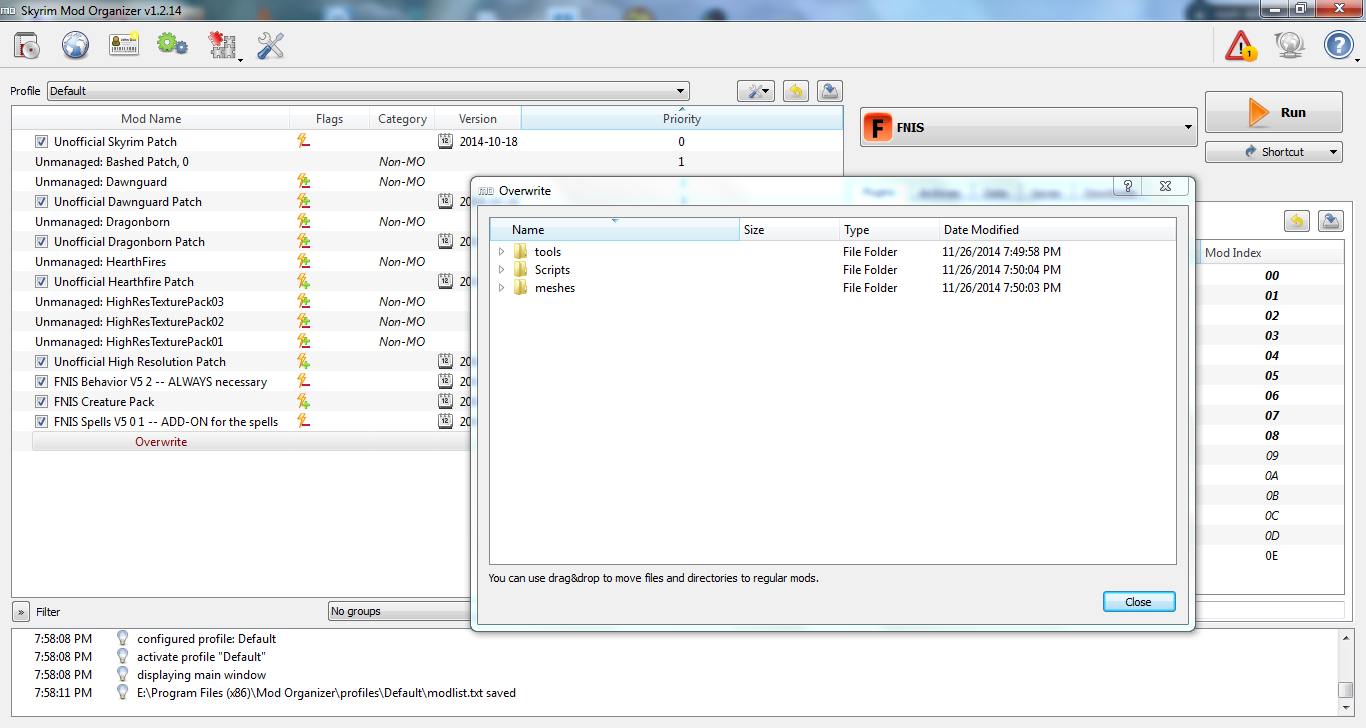Select Mod Index value 0E
1366x728 pixels.
(x=1271, y=556)
